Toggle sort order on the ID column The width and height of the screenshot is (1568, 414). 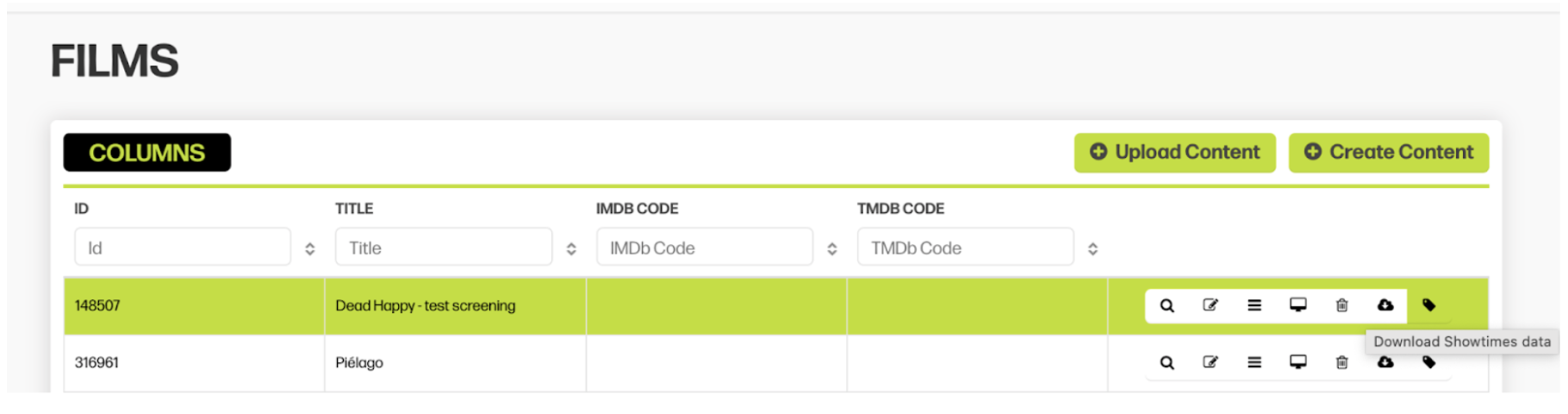[310, 249]
